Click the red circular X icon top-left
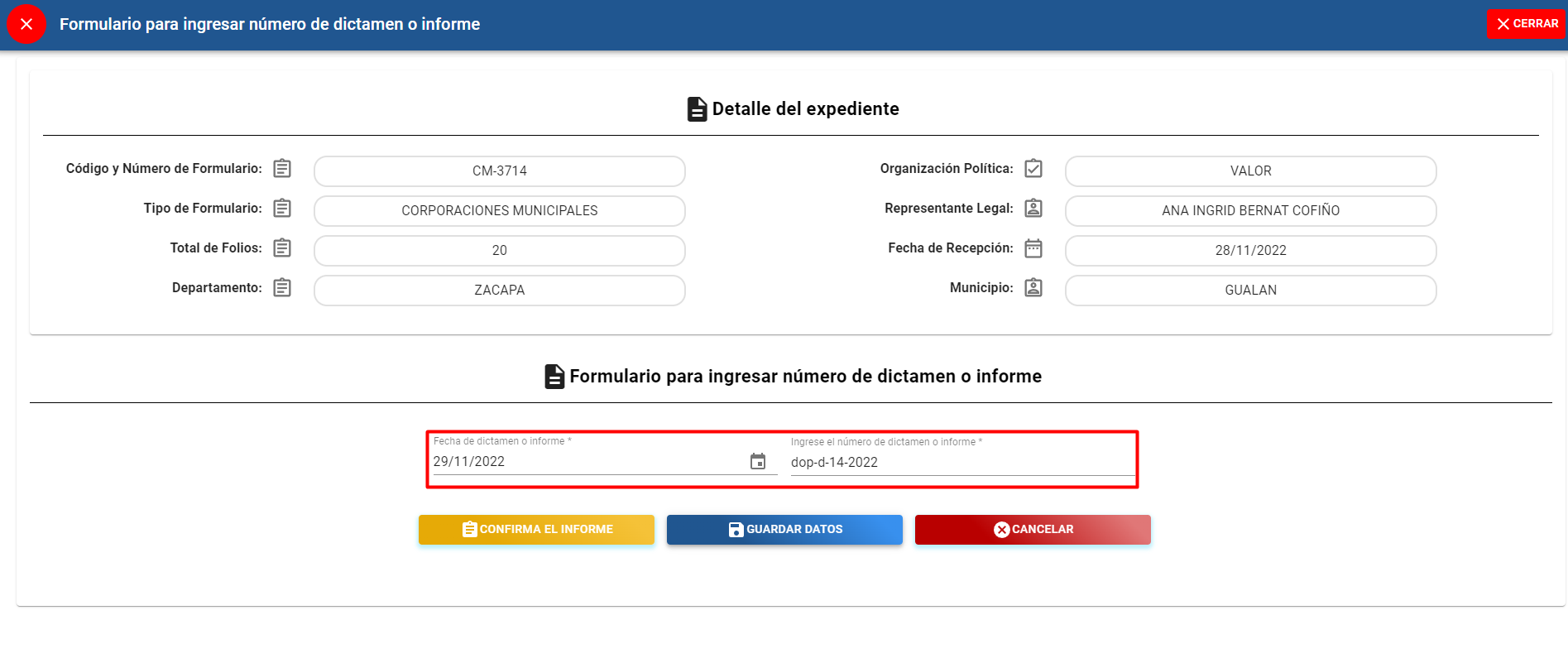This screenshot has width=1568, height=668. coord(26,24)
